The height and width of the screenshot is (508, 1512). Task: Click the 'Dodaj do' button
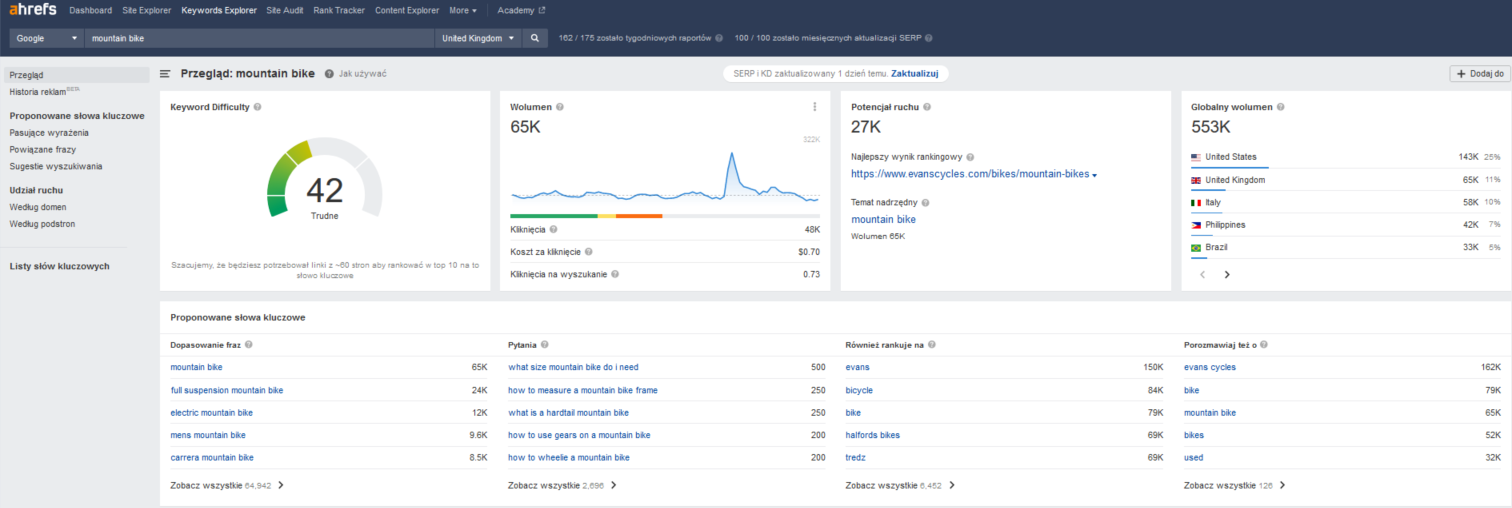click(1479, 74)
